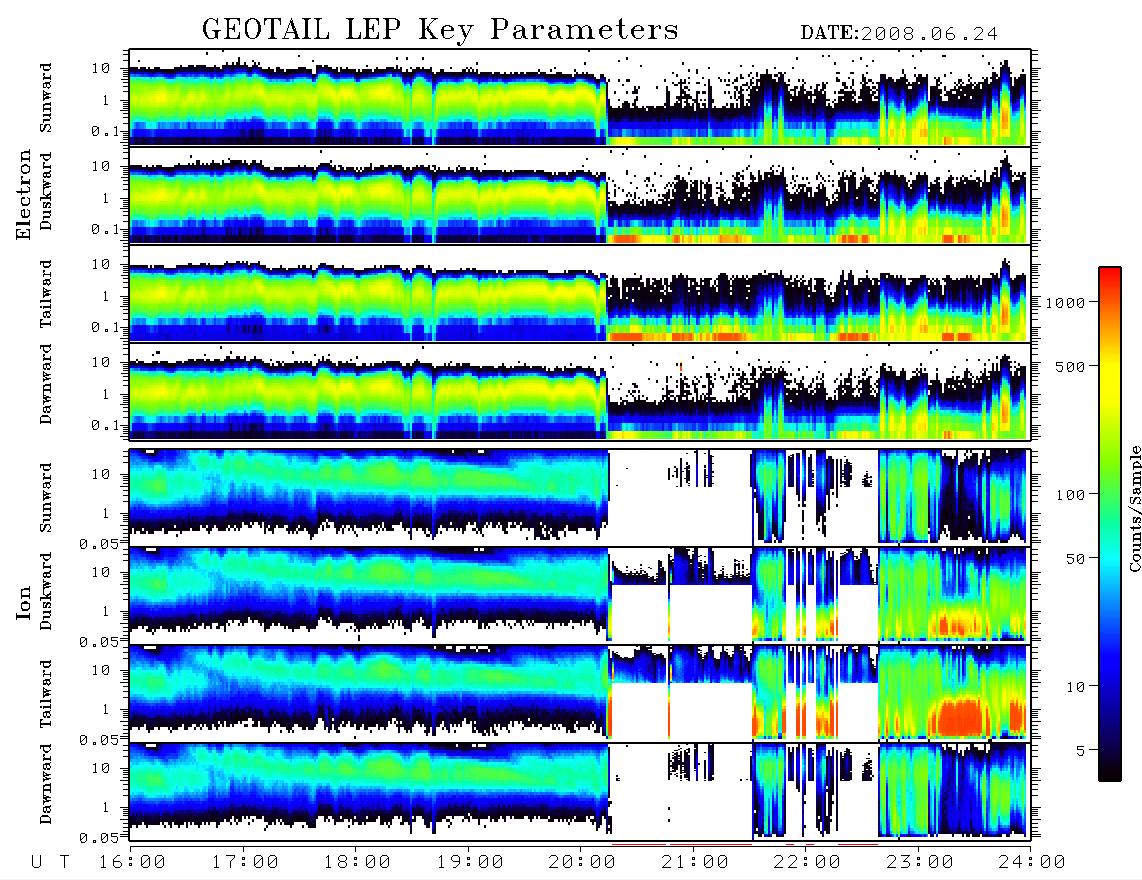This screenshot has width=1142, height=880.
Task: Click the 19:00 time tick label
Action: point(470,863)
